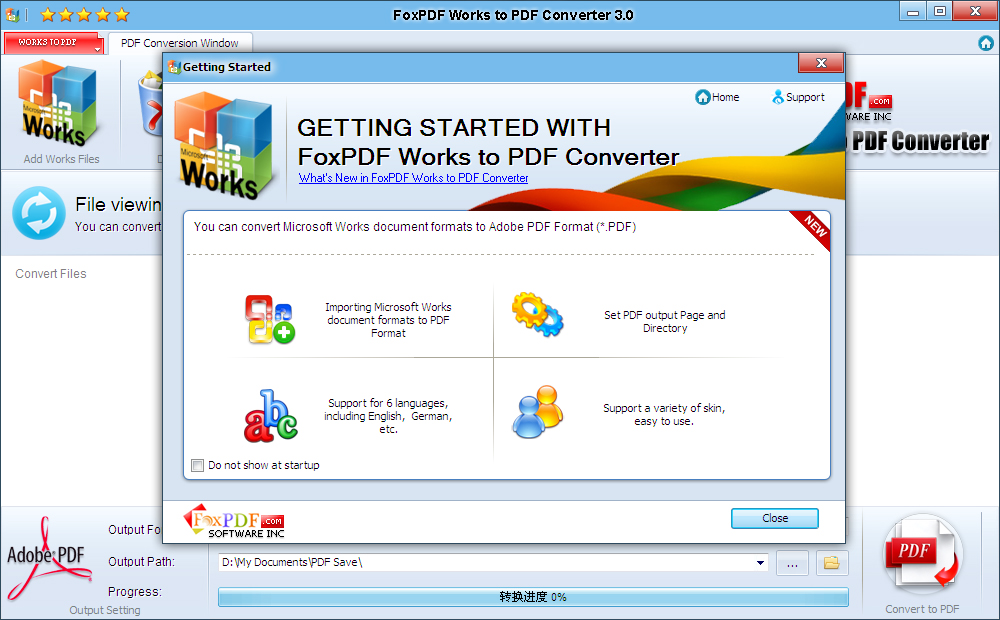1000x620 pixels.
Task: Click the Close button in Getting Started
Action: [x=774, y=518]
